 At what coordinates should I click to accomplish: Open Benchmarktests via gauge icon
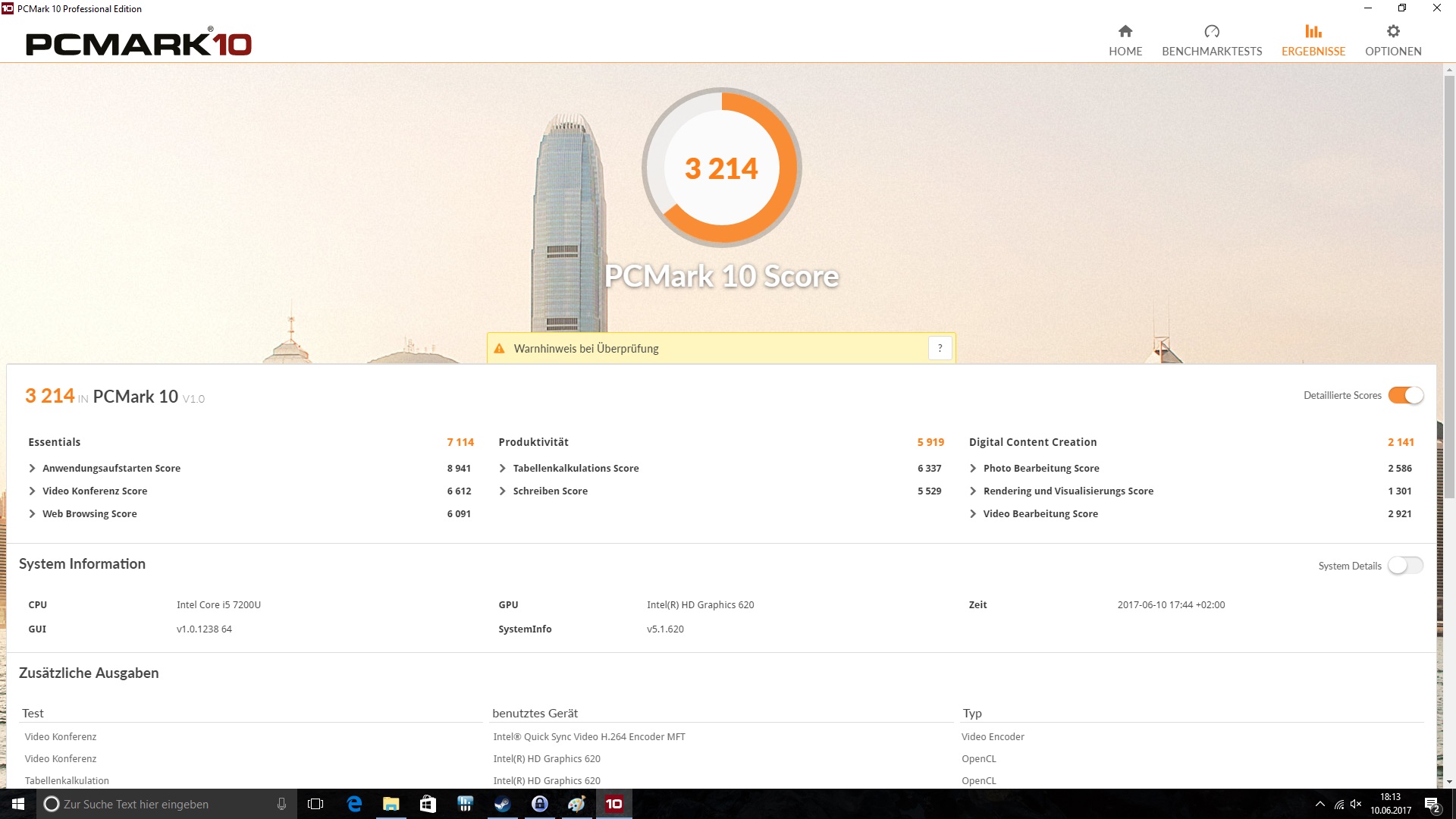1212,31
